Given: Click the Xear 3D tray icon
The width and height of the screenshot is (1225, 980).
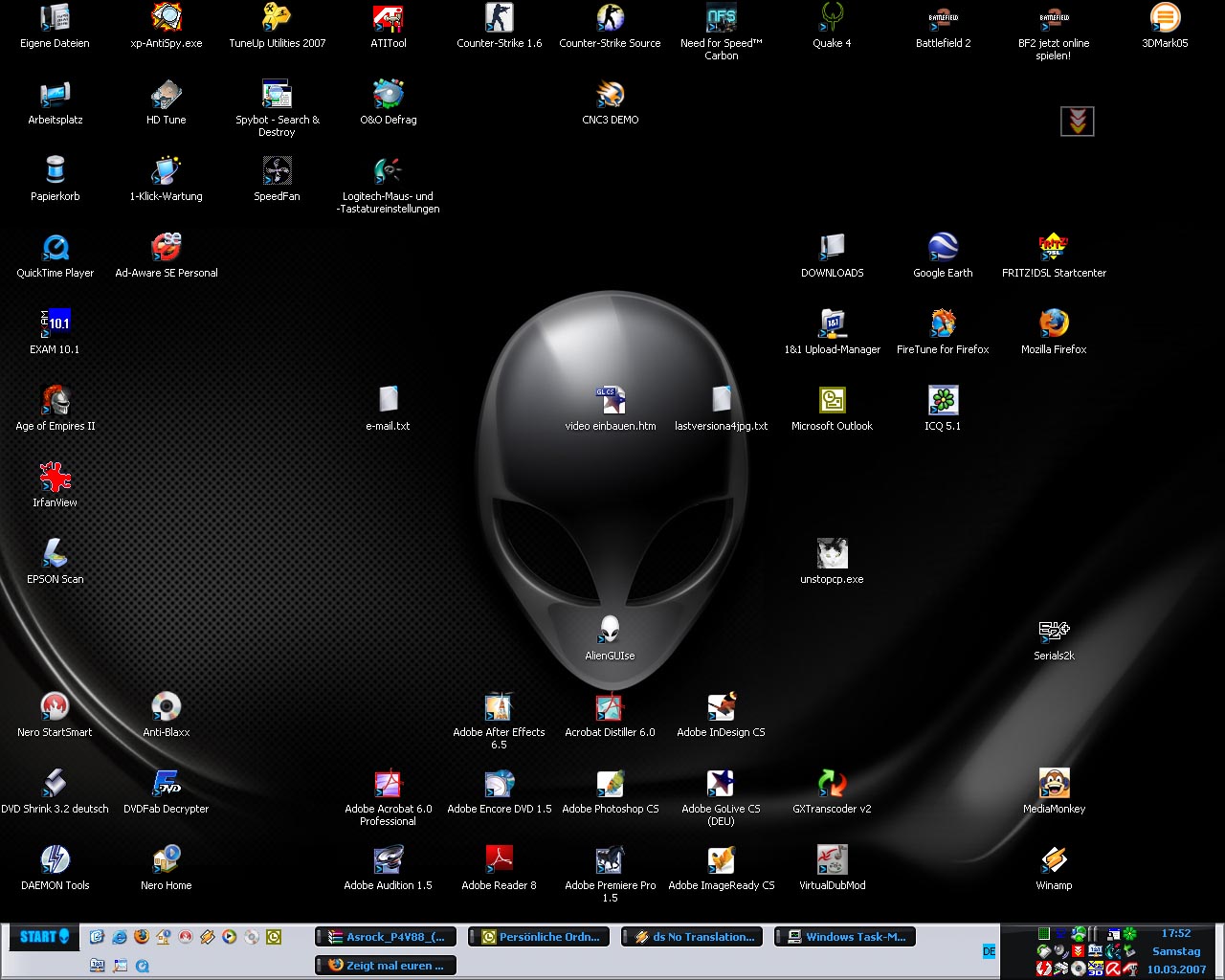Looking at the screenshot, I should pyautogui.click(x=1096, y=969).
